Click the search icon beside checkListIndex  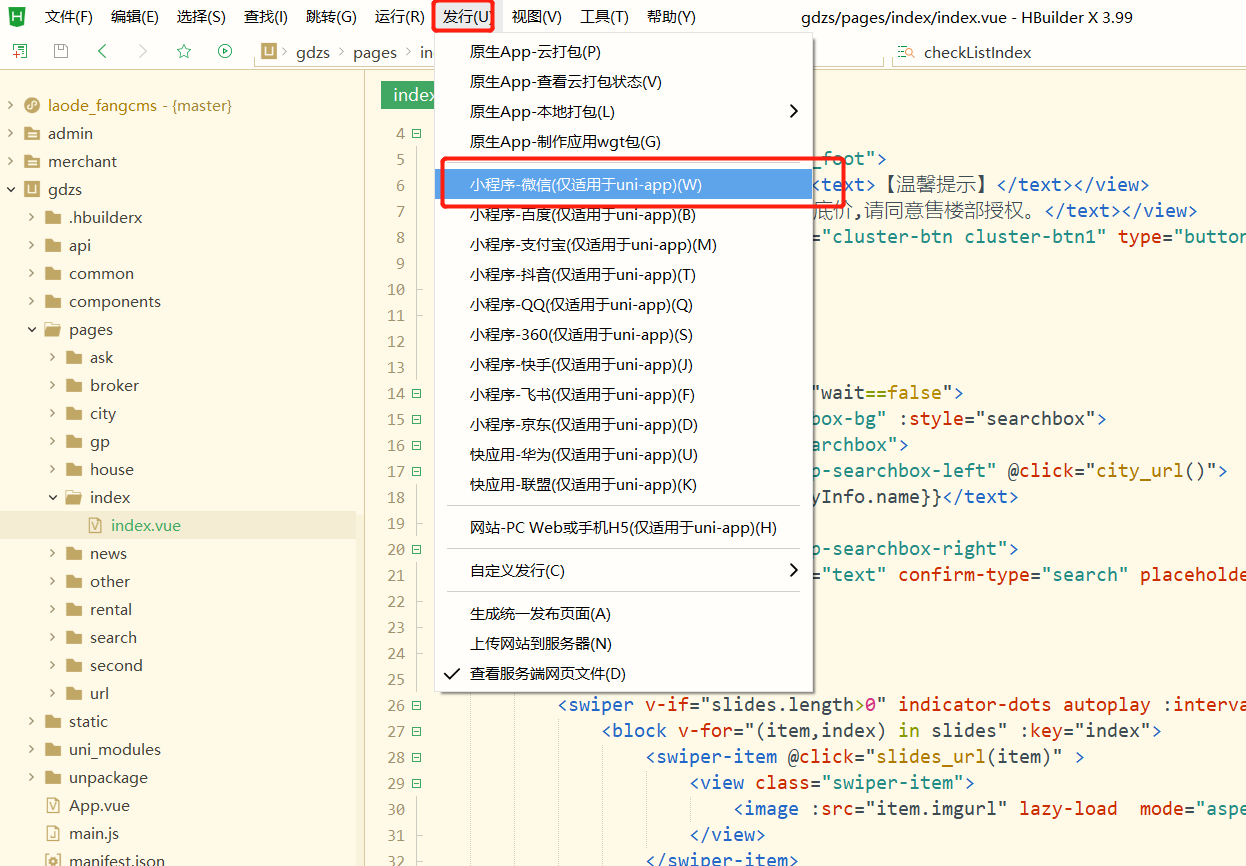tap(906, 52)
